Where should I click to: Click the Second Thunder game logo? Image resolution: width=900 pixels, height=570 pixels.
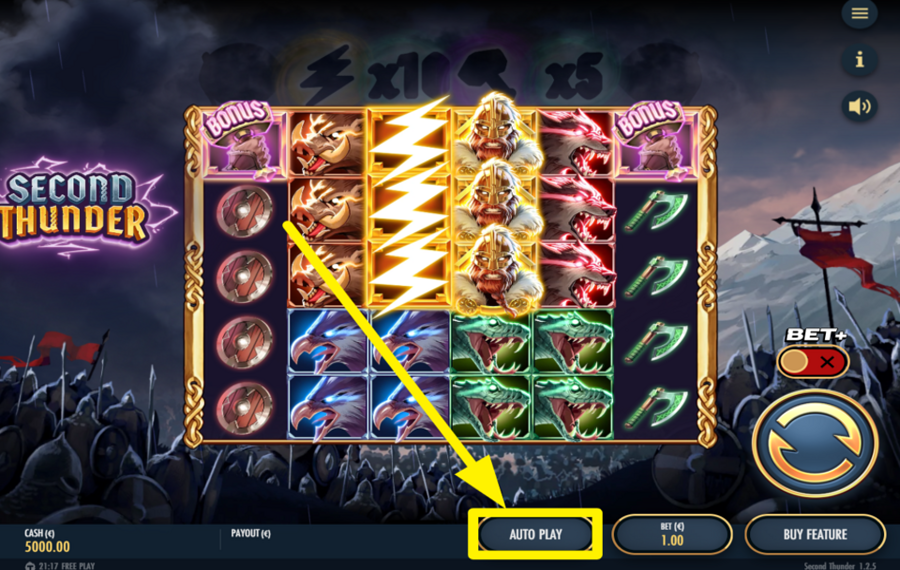click(75, 207)
